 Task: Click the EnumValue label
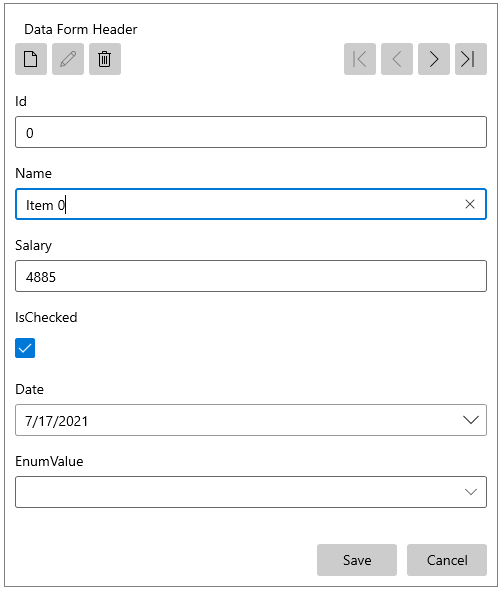pyautogui.click(x=49, y=461)
